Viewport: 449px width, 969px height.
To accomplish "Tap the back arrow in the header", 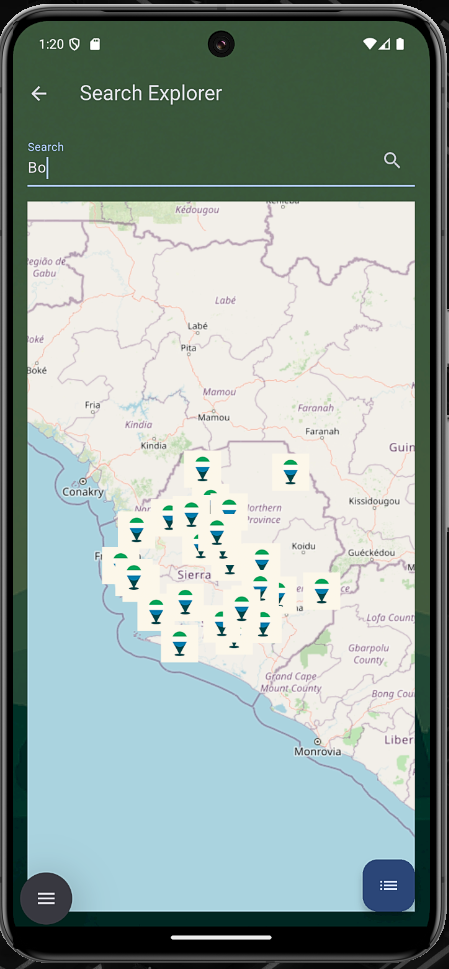I will (x=39, y=93).
